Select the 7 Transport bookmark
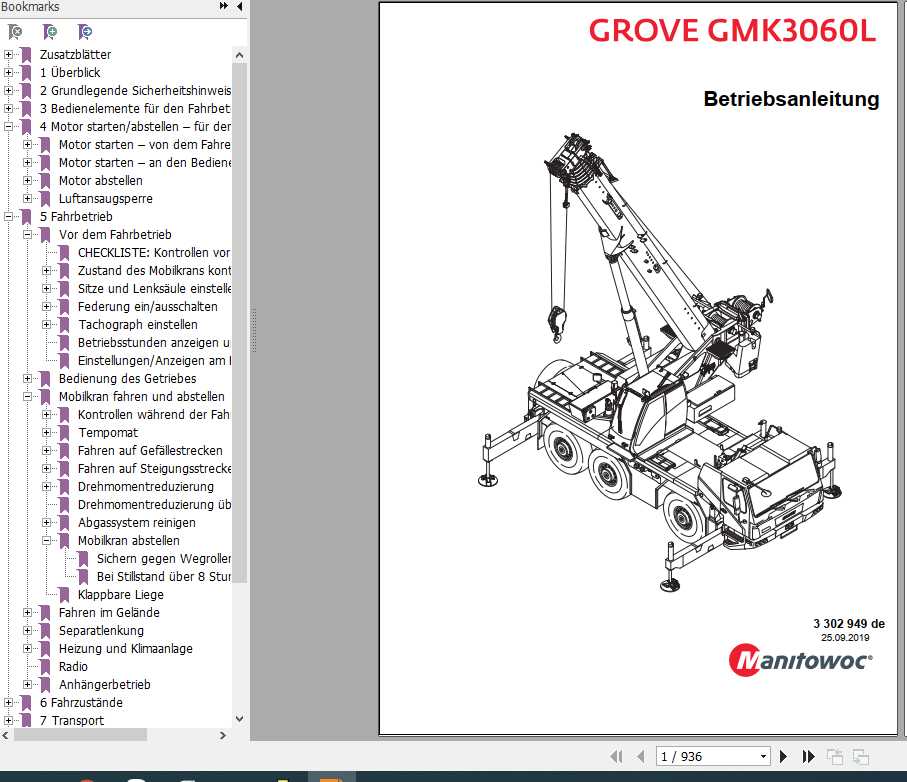The width and height of the screenshot is (907, 782). tap(73, 721)
